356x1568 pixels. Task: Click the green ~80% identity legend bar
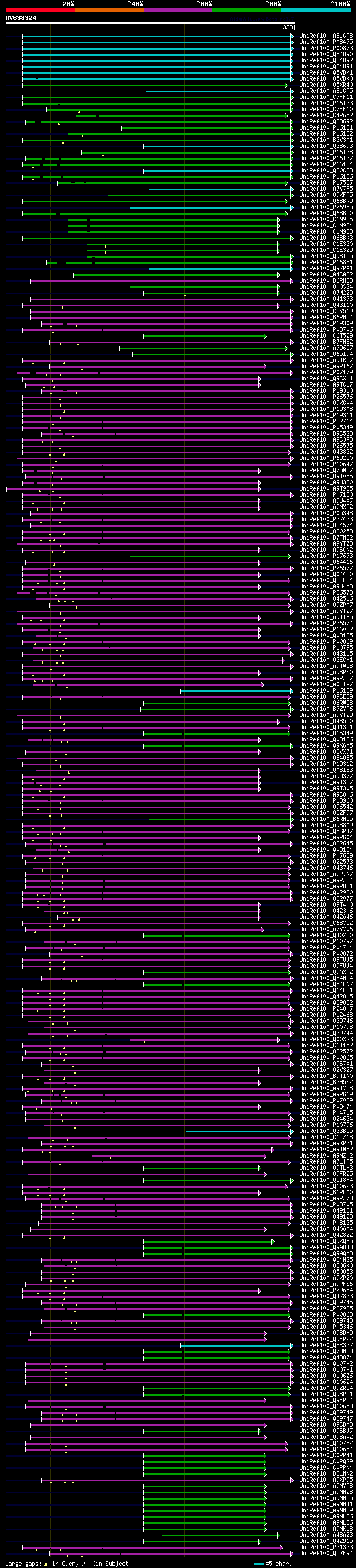[247, 10]
